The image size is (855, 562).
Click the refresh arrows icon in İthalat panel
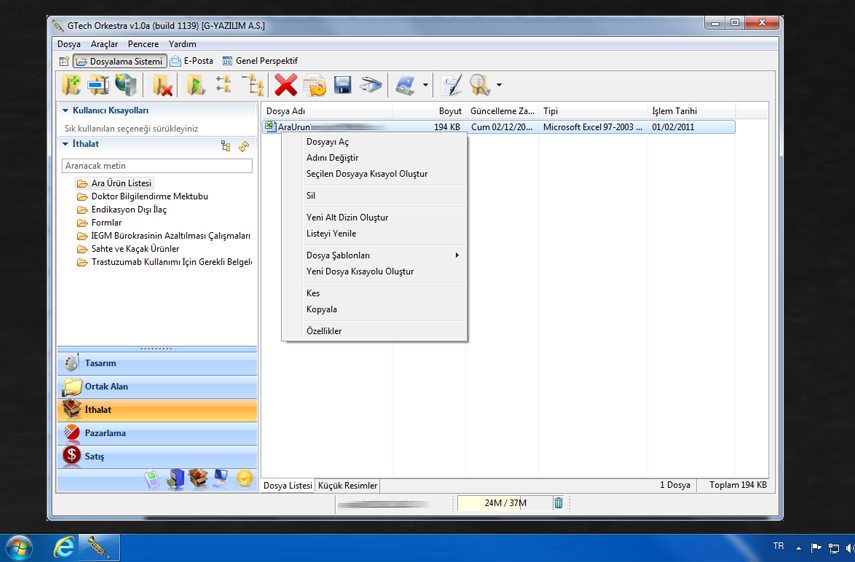tap(244, 146)
